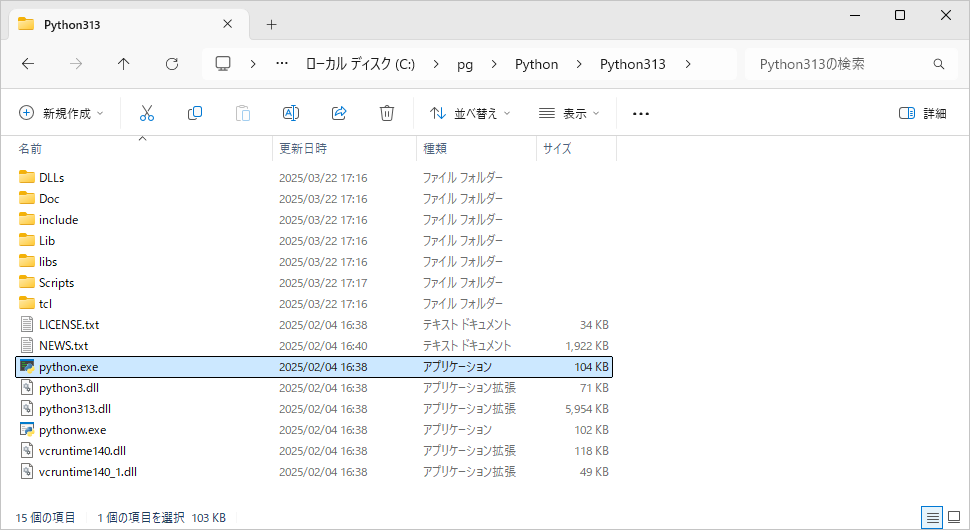Refresh the folder view

pos(172,64)
